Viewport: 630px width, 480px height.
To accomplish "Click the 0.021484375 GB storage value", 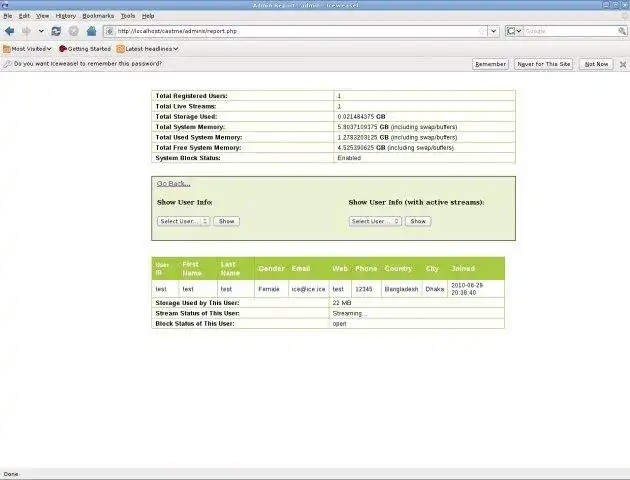I will (361, 116).
